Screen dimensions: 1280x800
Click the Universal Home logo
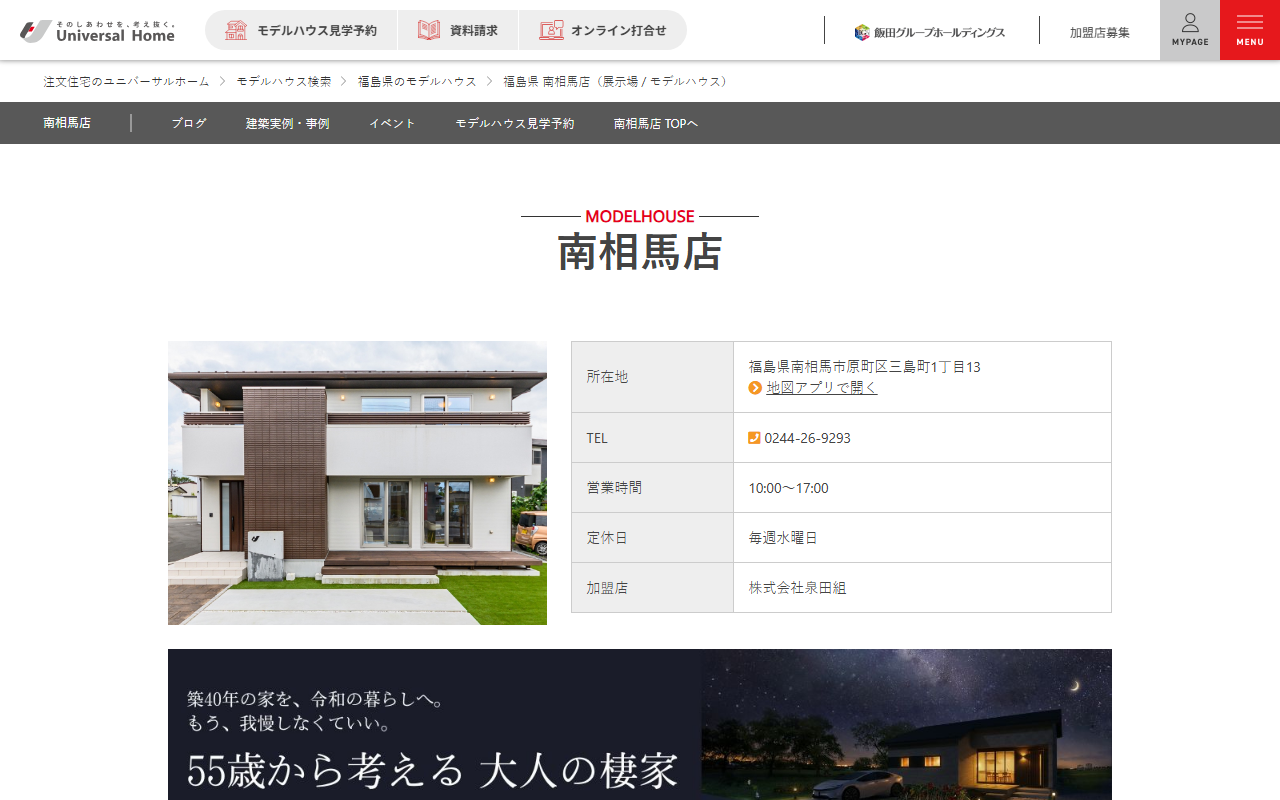pos(97,31)
